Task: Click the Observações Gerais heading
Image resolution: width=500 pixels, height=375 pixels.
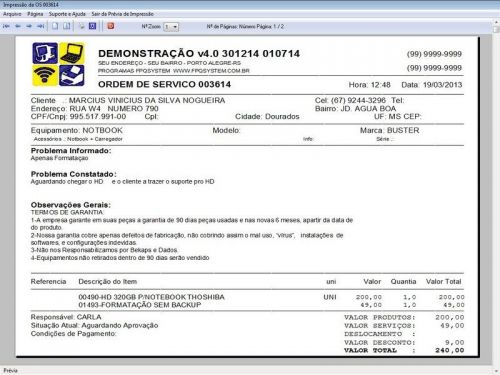Action: pyautogui.click(x=71, y=205)
